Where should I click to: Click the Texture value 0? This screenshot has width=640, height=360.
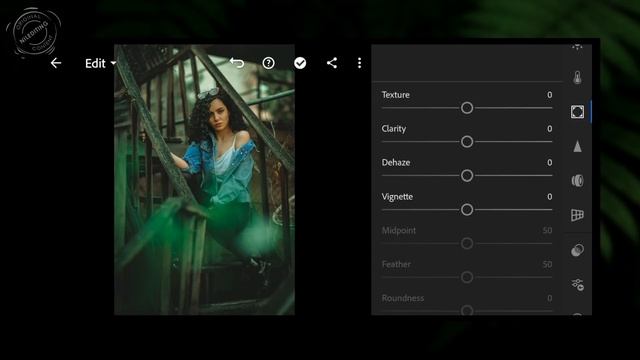coord(549,95)
